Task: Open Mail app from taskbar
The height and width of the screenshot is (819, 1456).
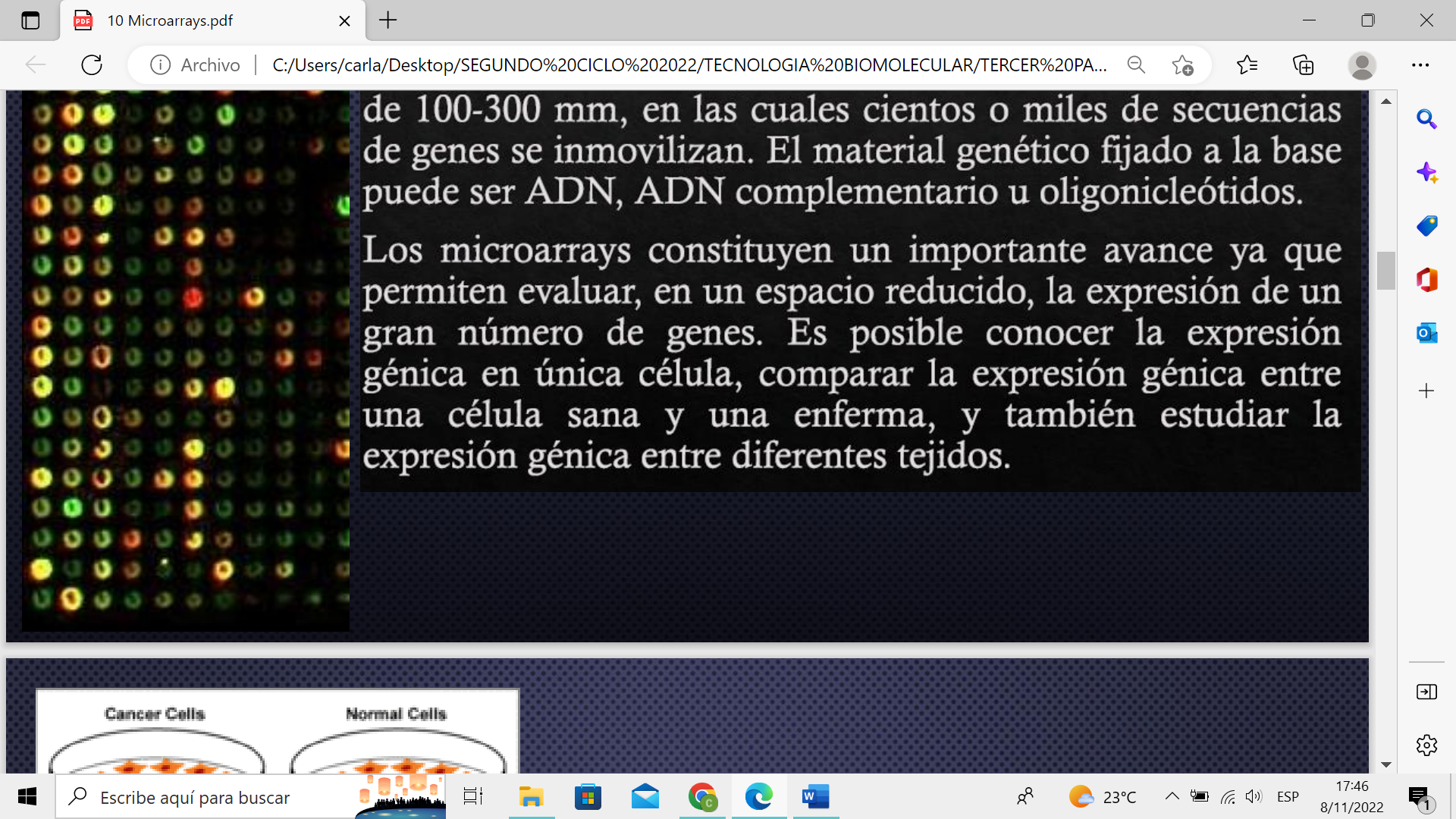Action: coord(645,797)
